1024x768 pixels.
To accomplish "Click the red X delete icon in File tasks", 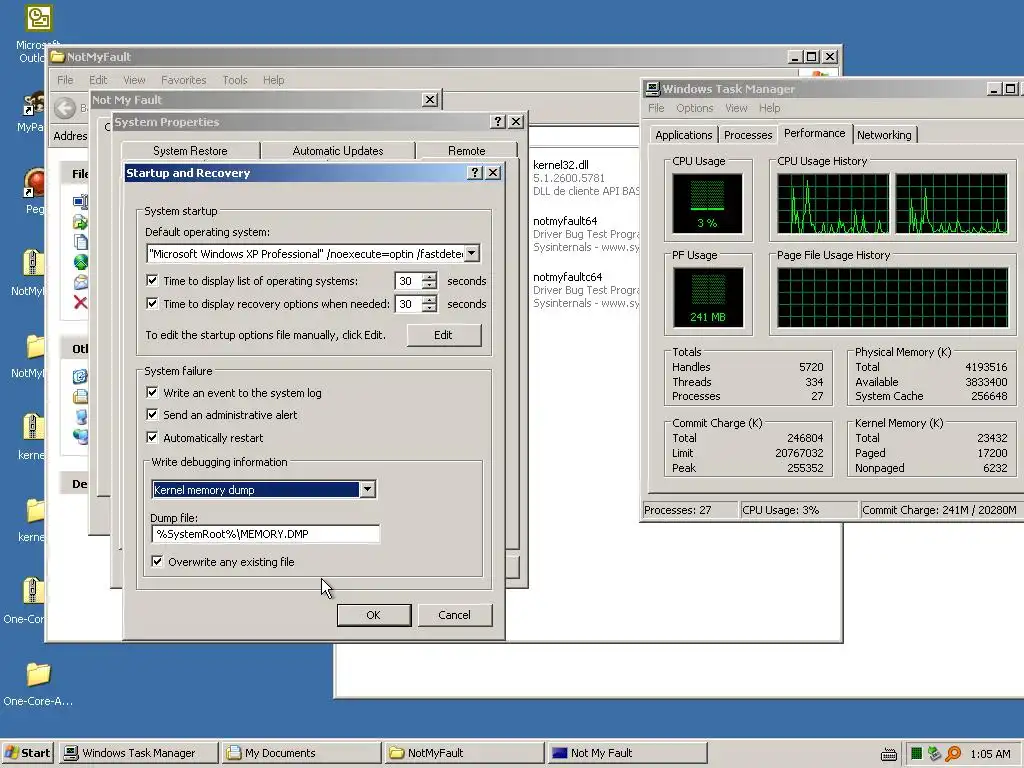I will click(80, 302).
